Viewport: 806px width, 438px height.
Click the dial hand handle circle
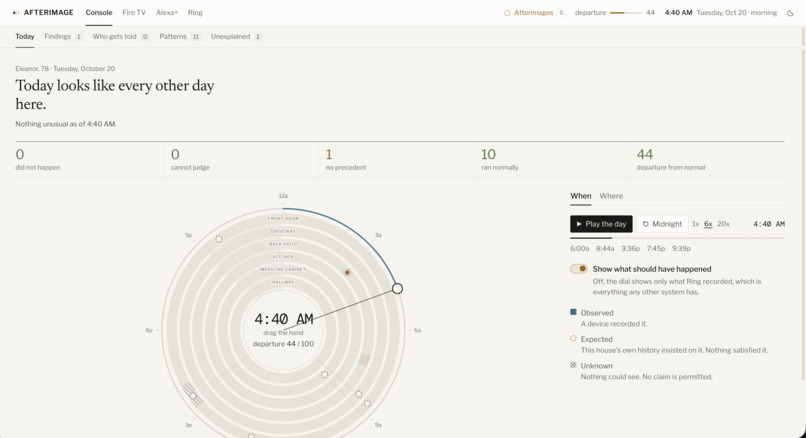[x=397, y=288]
